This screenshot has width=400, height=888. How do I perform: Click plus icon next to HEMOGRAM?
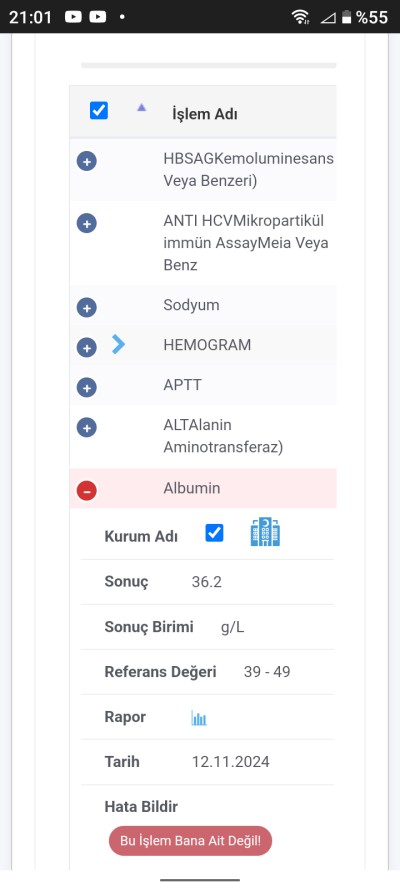(x=87, y=348)
